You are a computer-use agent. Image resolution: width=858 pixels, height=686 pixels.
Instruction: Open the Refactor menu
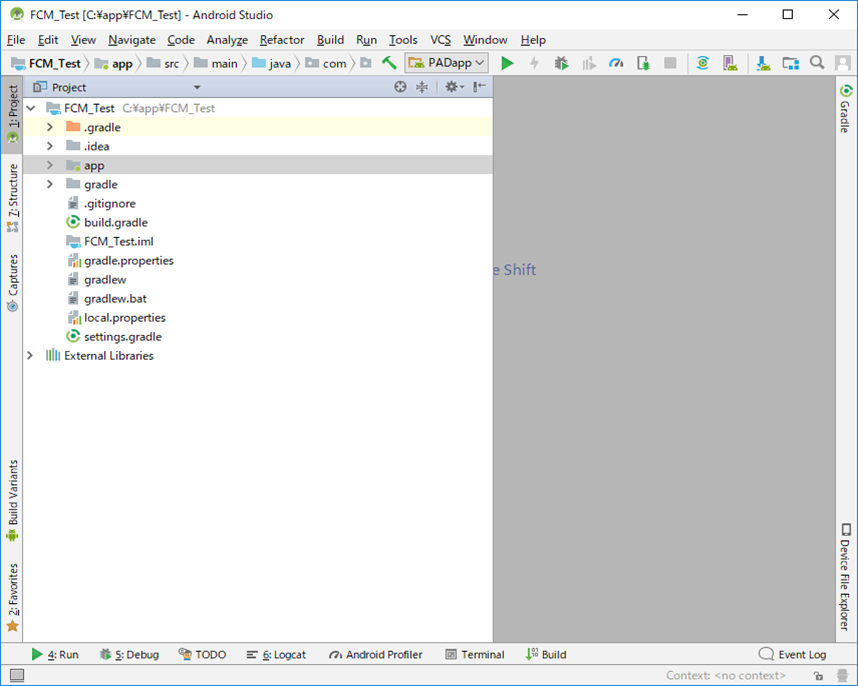[x=282, y=40]
